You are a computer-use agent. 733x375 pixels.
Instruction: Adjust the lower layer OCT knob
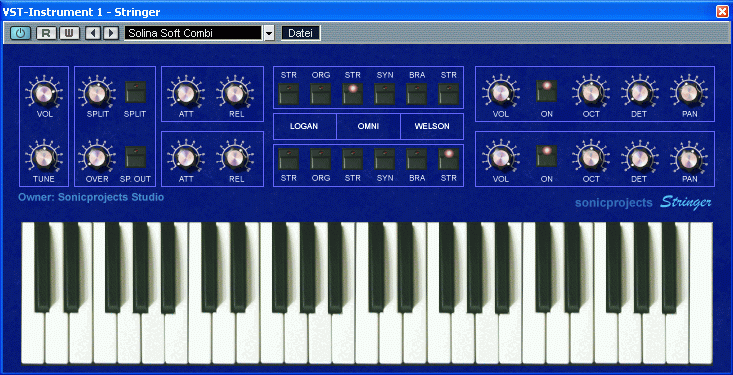click(590, 159)
